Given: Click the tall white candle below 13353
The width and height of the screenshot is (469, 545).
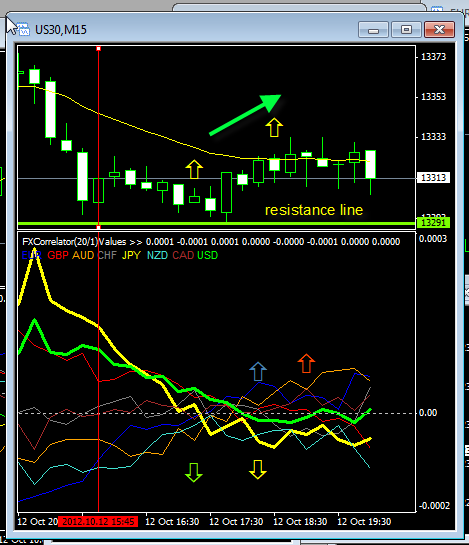Looking at the screenshot, I should 50,109.
